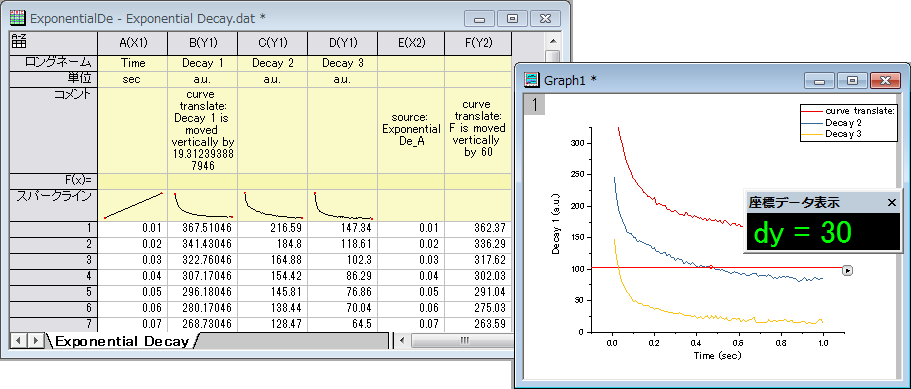Click the sec units cell

(x=132, y=79)
